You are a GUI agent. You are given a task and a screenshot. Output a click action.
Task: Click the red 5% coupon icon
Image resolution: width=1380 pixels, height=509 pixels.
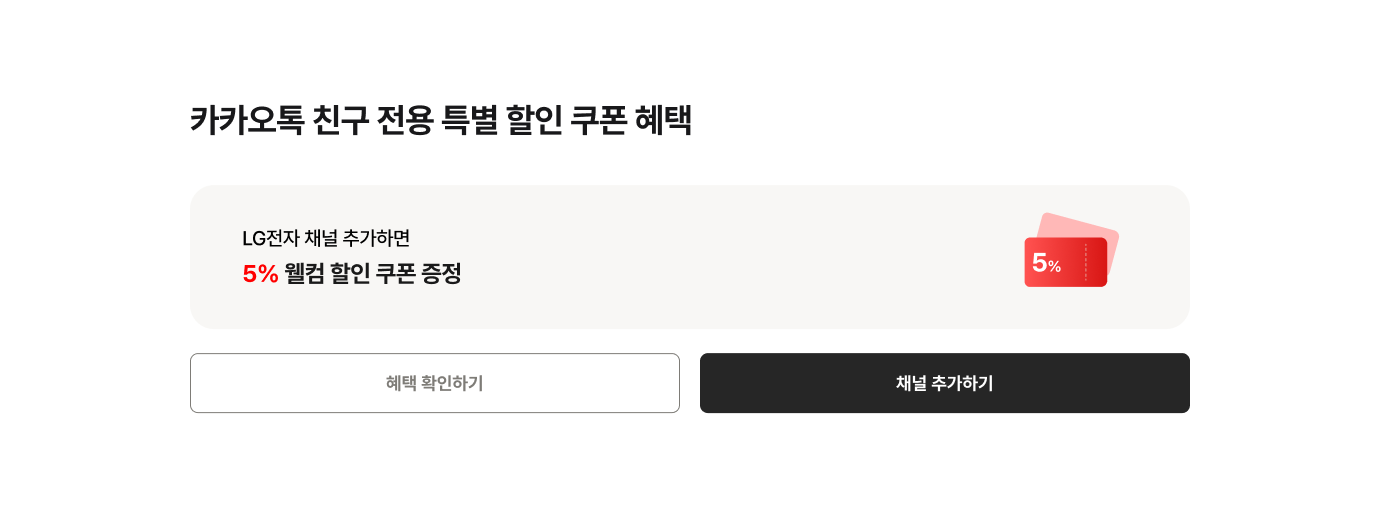(x=1065, y=262)
